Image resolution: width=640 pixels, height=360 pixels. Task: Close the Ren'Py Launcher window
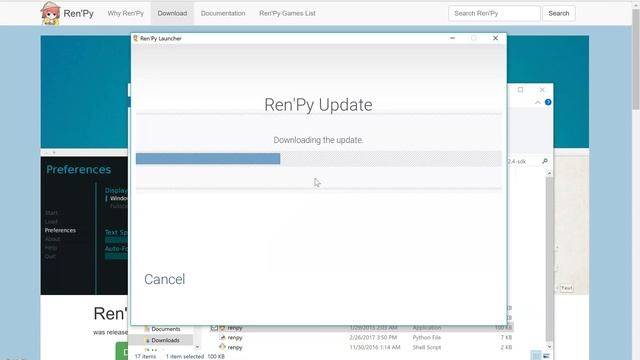[x=496, y=38]
